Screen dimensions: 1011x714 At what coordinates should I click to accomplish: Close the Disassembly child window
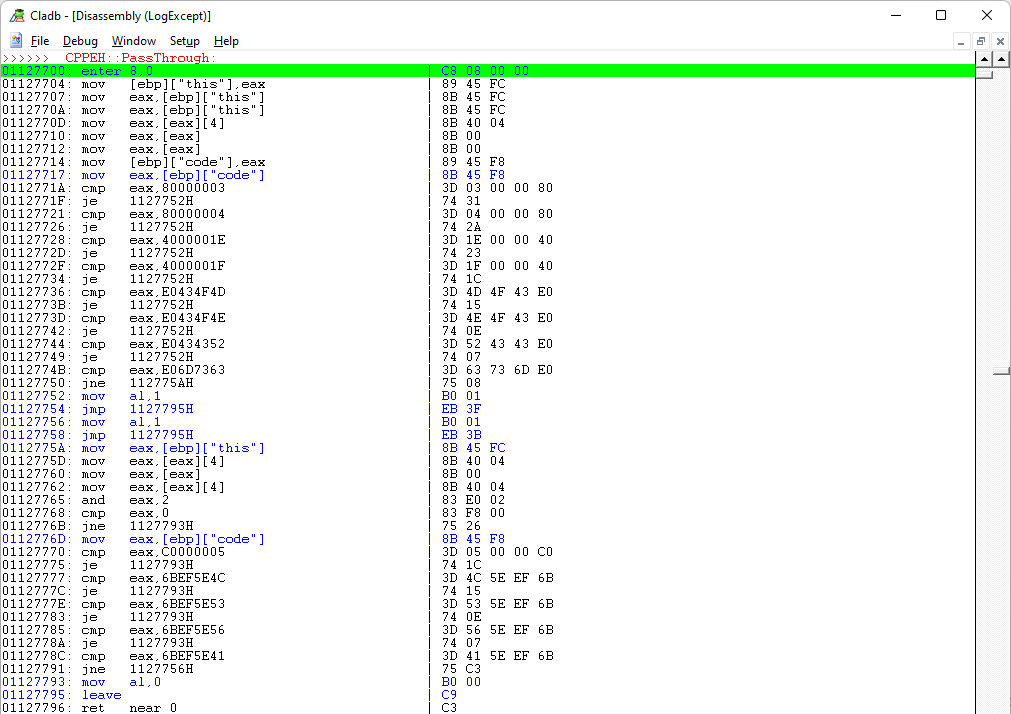(x=1000, y=41)
